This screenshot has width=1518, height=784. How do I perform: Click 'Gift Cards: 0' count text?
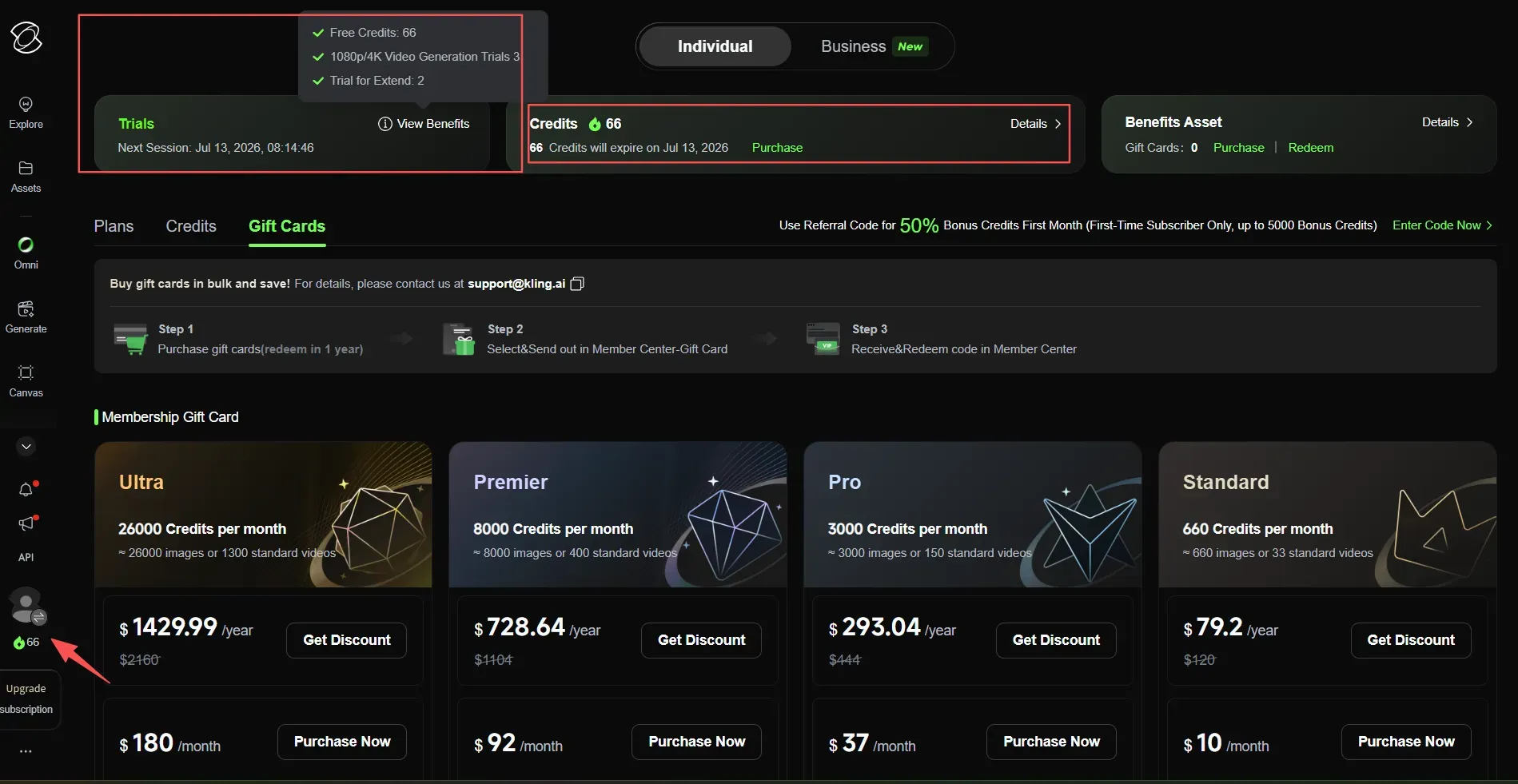pyautogui.click(x=1161, y=148)
